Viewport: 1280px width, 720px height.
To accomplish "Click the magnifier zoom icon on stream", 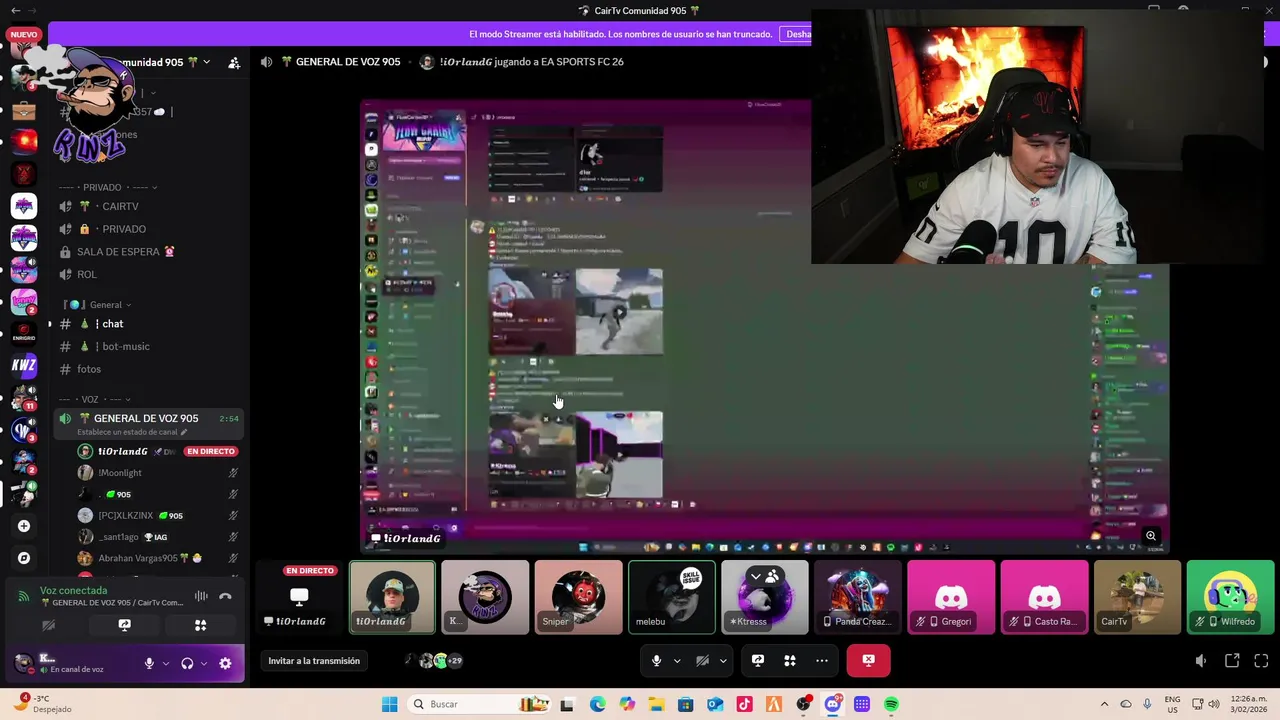I will pyautogui.click(x=1151, y=536).
